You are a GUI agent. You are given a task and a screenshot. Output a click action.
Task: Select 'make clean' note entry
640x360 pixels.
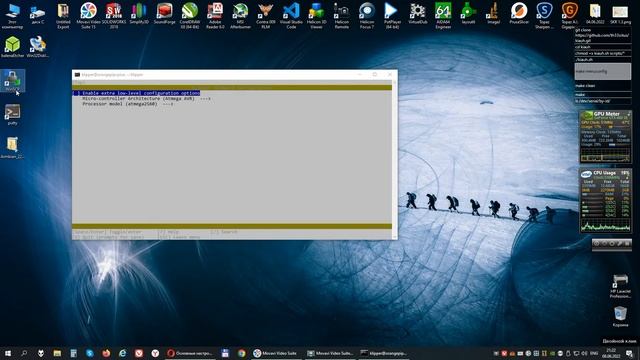click(x=602, y=86)
